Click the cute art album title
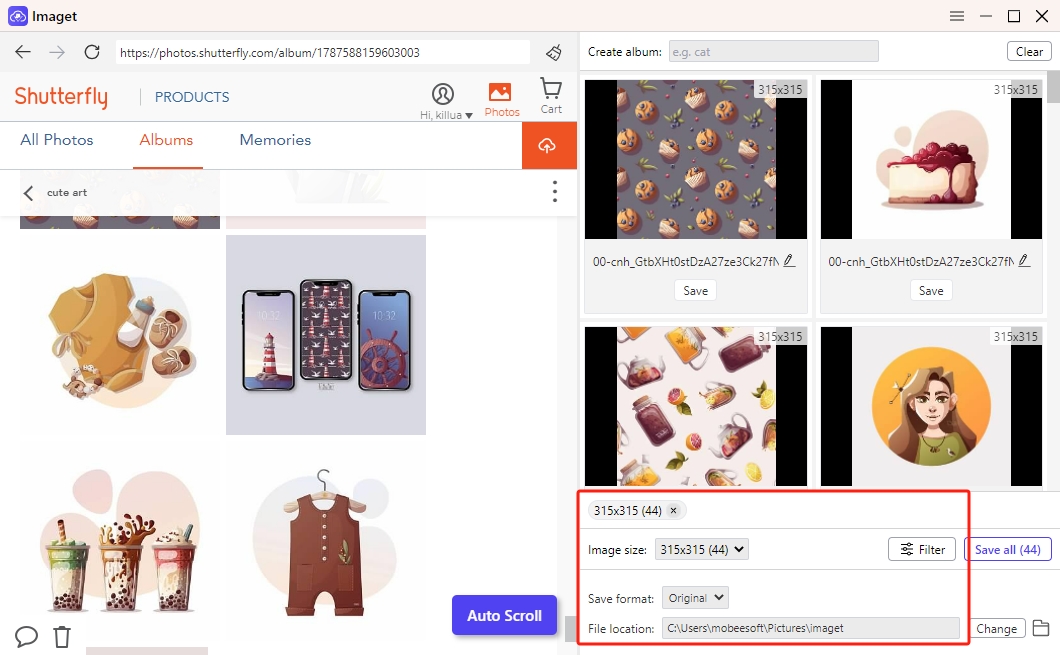 pyautogui.click(x=67, y=193)
